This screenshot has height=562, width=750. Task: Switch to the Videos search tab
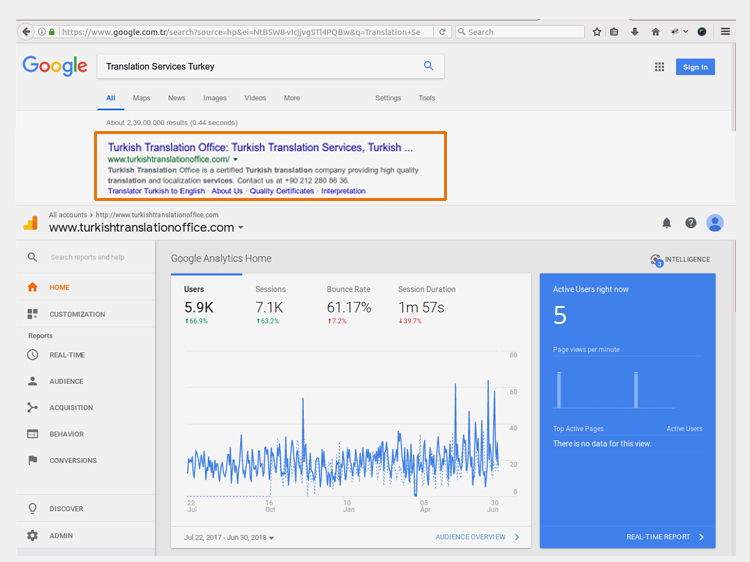pyautogui.click(x=255, y=98)
